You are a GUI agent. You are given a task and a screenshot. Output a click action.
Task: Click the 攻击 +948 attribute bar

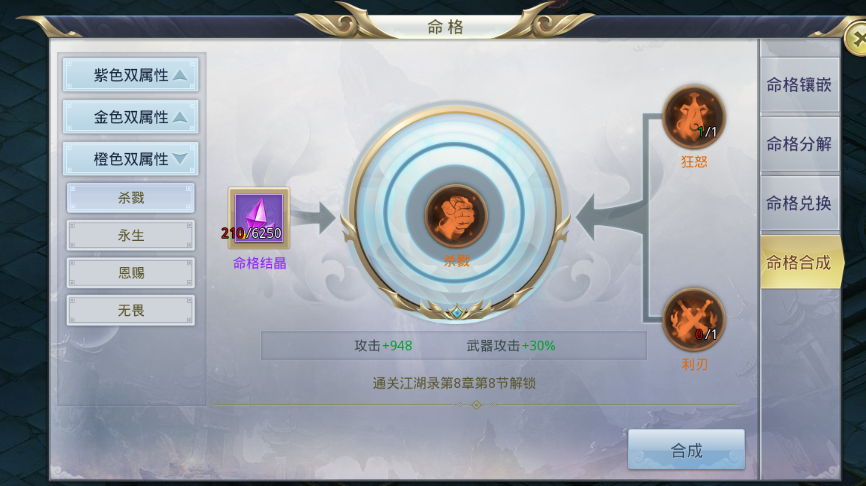click(453, 346)
